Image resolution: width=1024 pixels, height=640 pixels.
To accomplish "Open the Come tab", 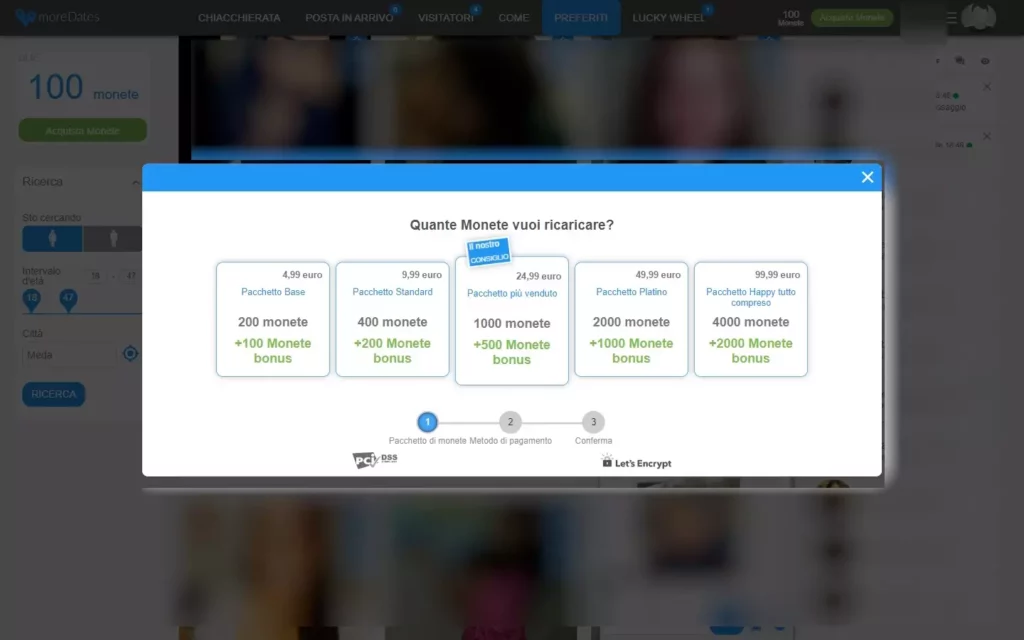I will tap(513, 18).
